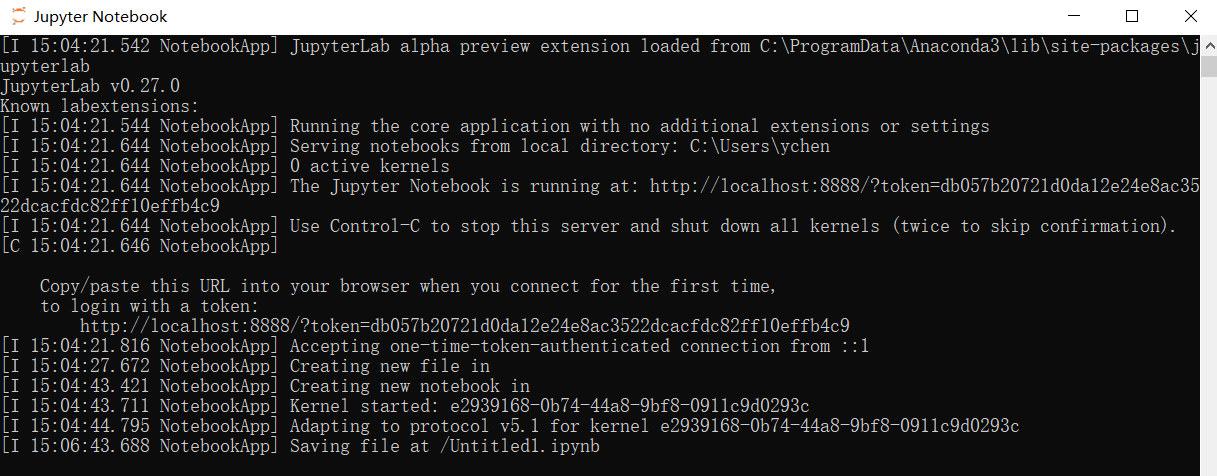The height and width of the screenshot is (476, 1217).
Task: Click the vertical scrollbar track
Action: tap(1207, 250)
